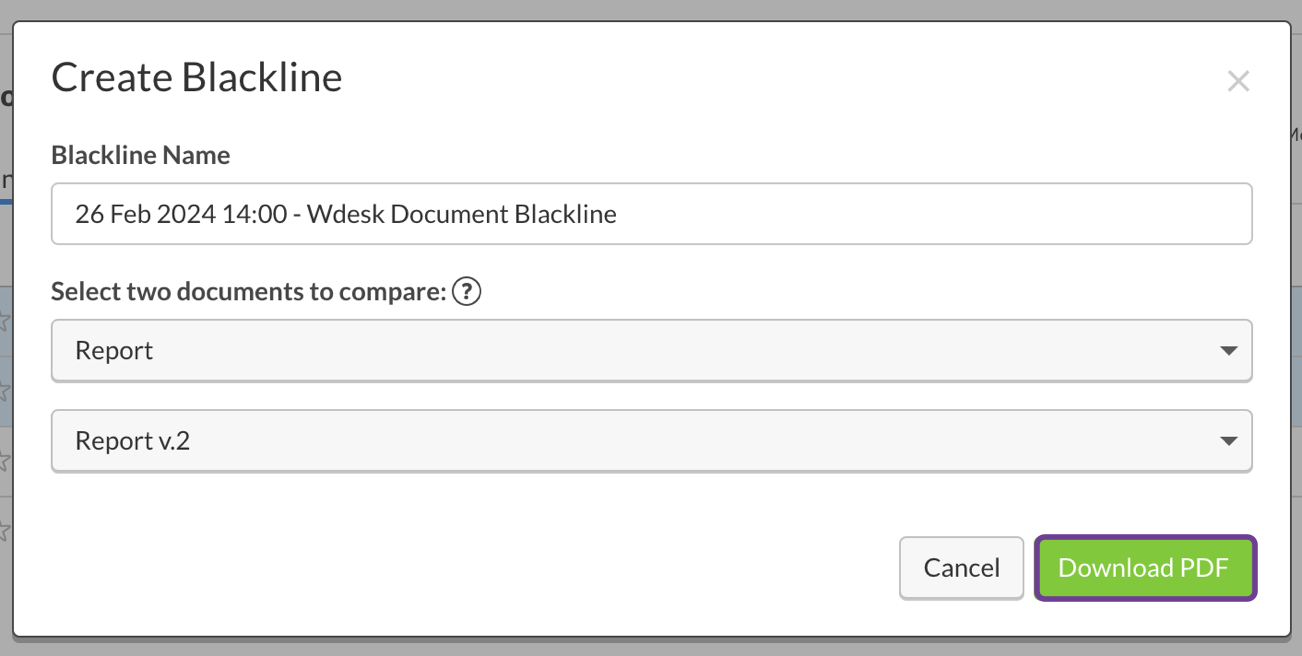Open the question mark help icon
The image size is (1302, 656).
pyautogui.click(x=467, y=292)
